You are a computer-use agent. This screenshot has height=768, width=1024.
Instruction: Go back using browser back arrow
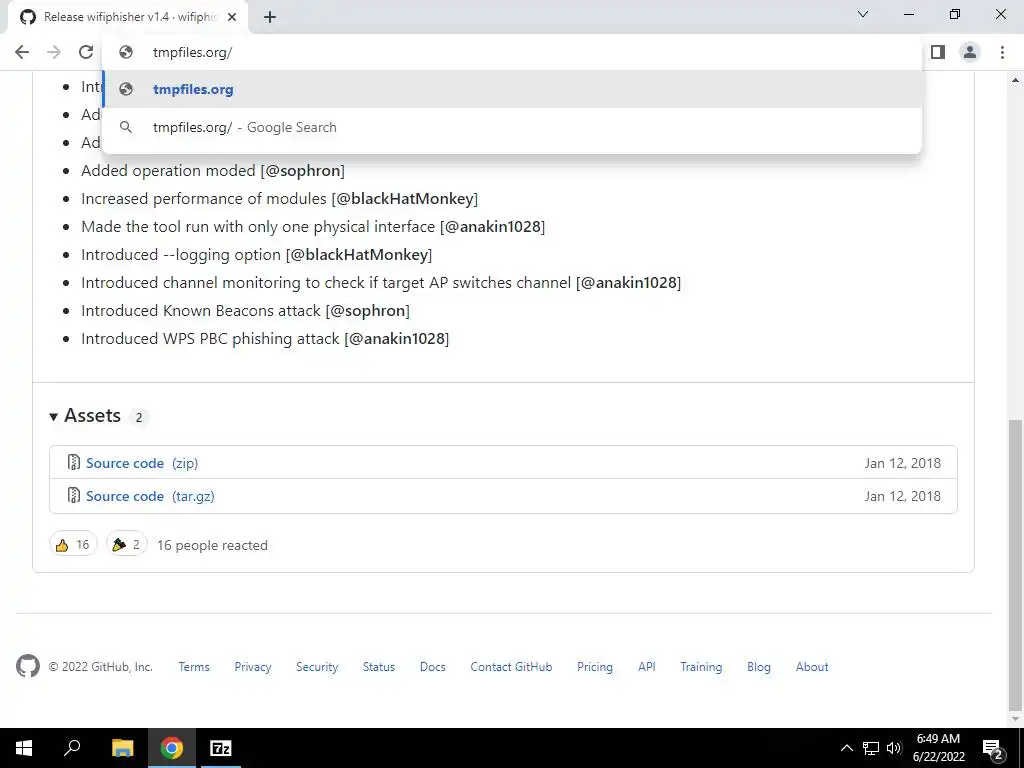point(22,52)
